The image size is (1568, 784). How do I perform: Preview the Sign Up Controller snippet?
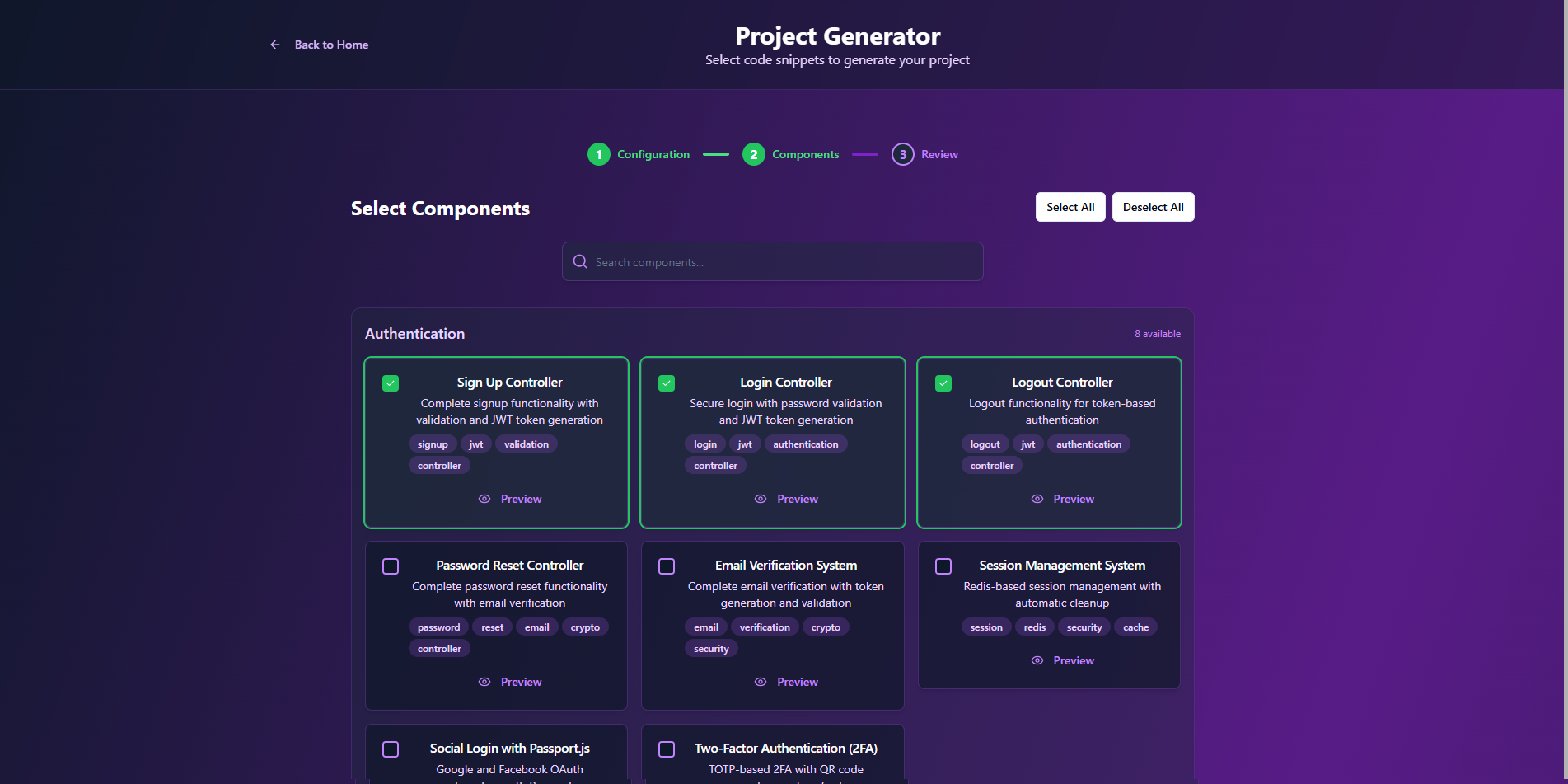click(510, 499)
